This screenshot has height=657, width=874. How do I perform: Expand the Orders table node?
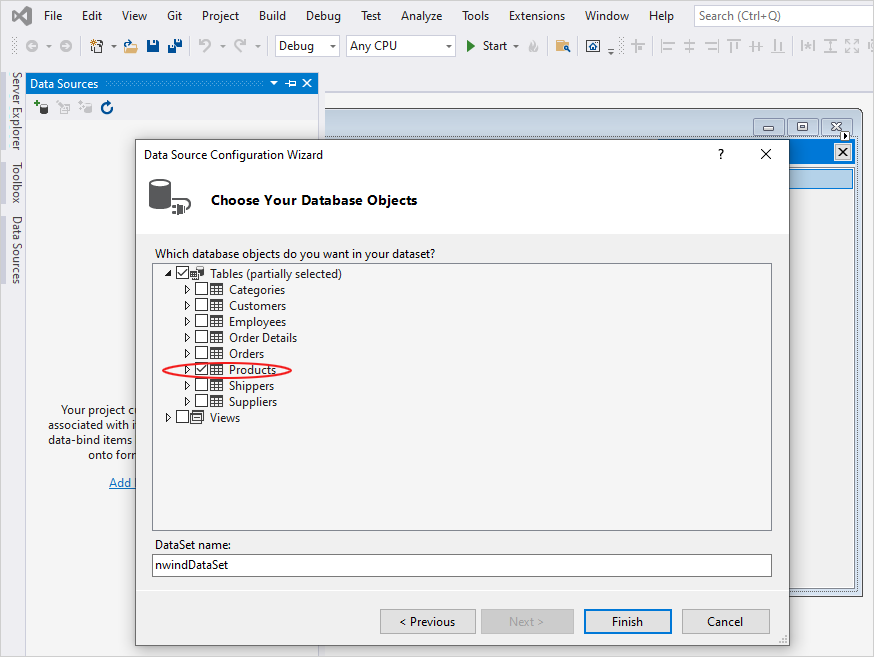tap(187, 354)
